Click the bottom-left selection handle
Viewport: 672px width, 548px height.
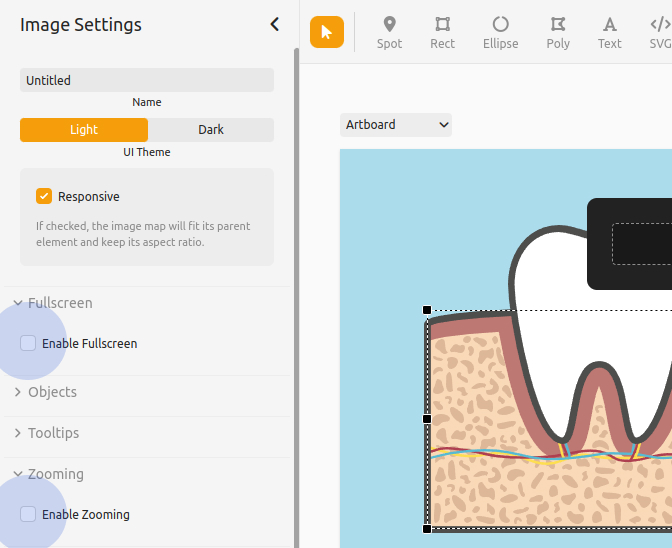(x=427, y=529)
